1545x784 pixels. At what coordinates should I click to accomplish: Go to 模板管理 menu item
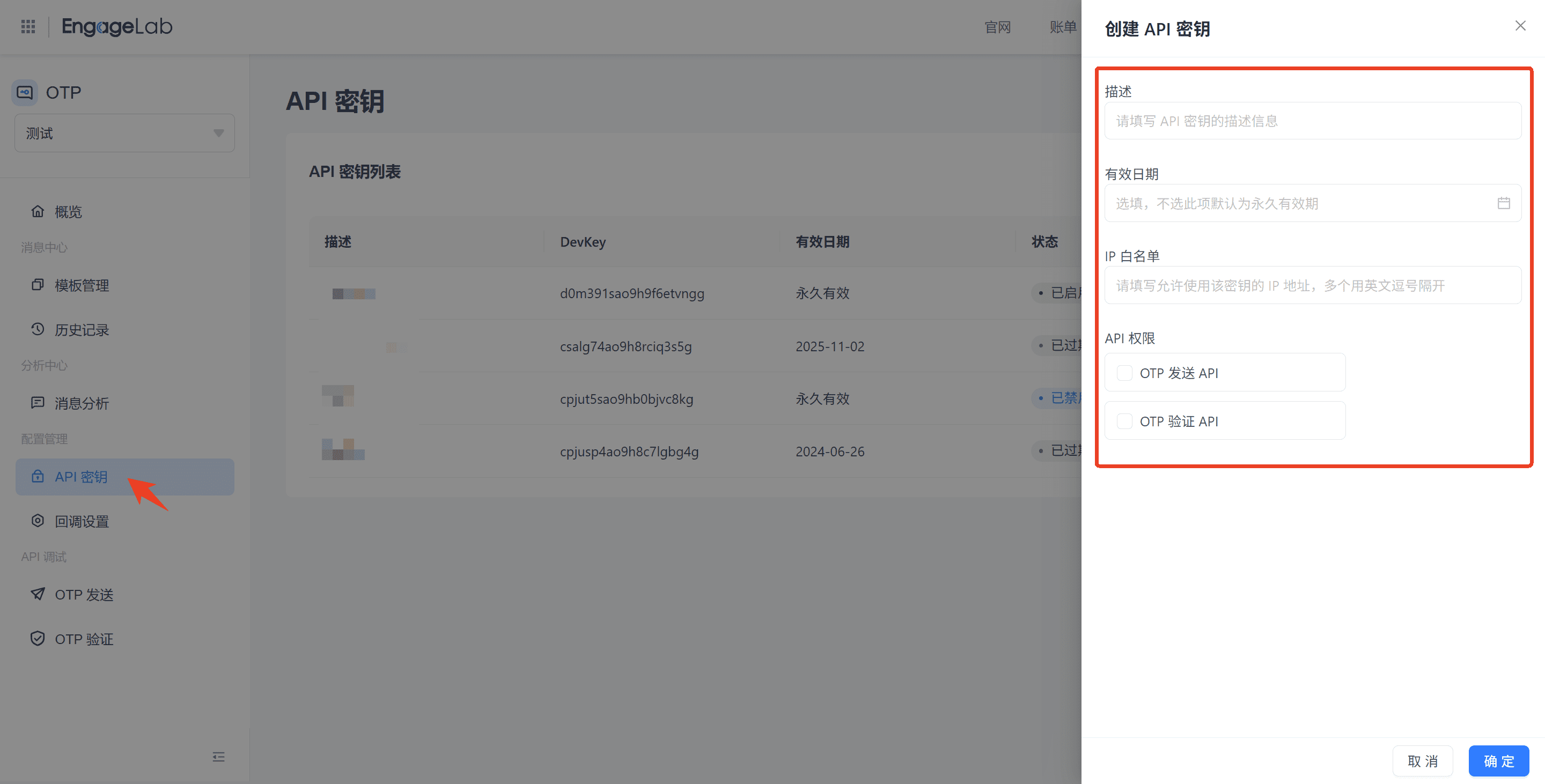(82, 285)
